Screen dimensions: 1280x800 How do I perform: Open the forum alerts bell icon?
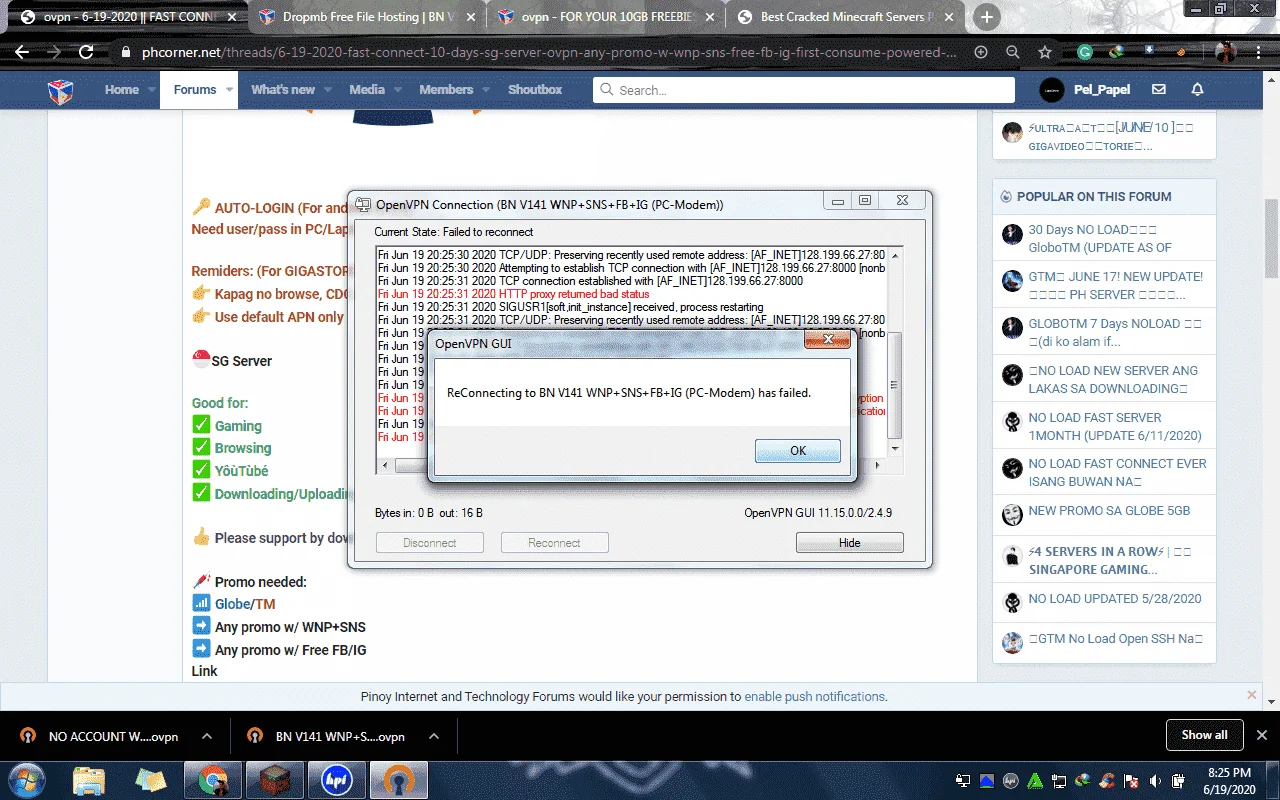click(1197, 89)
